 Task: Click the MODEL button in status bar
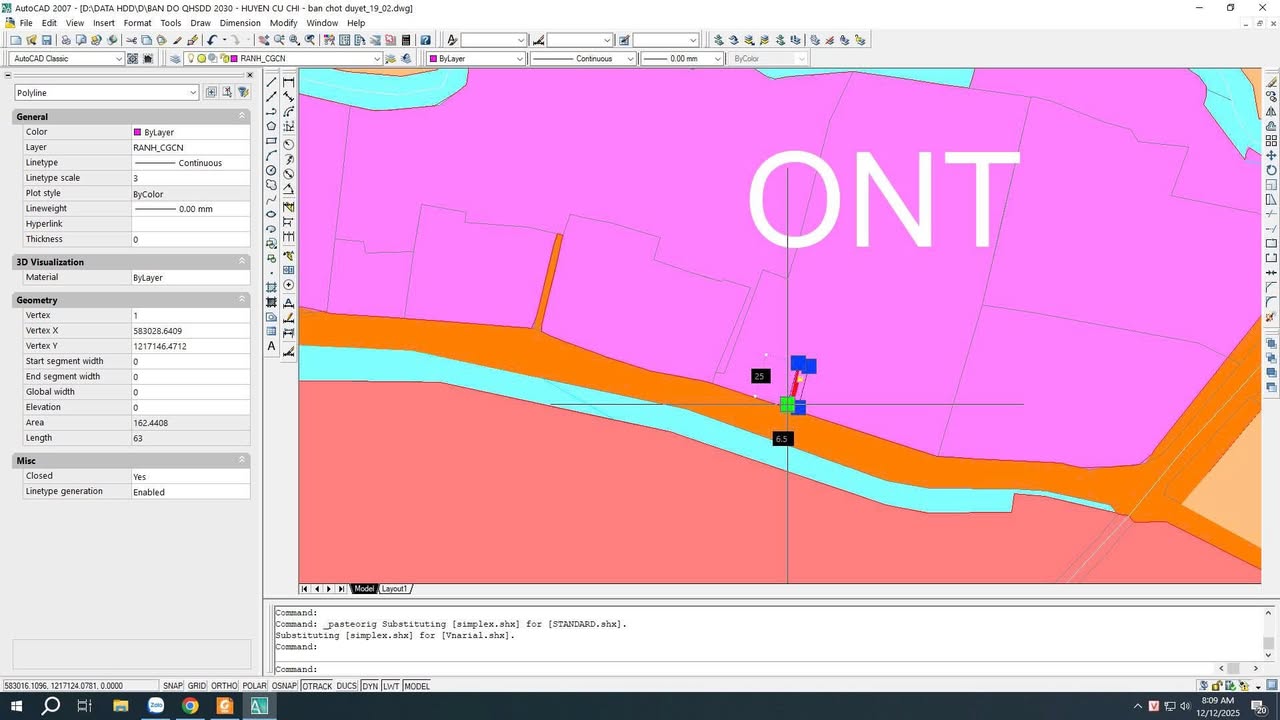pyautogui.click(x=417, y=686)
